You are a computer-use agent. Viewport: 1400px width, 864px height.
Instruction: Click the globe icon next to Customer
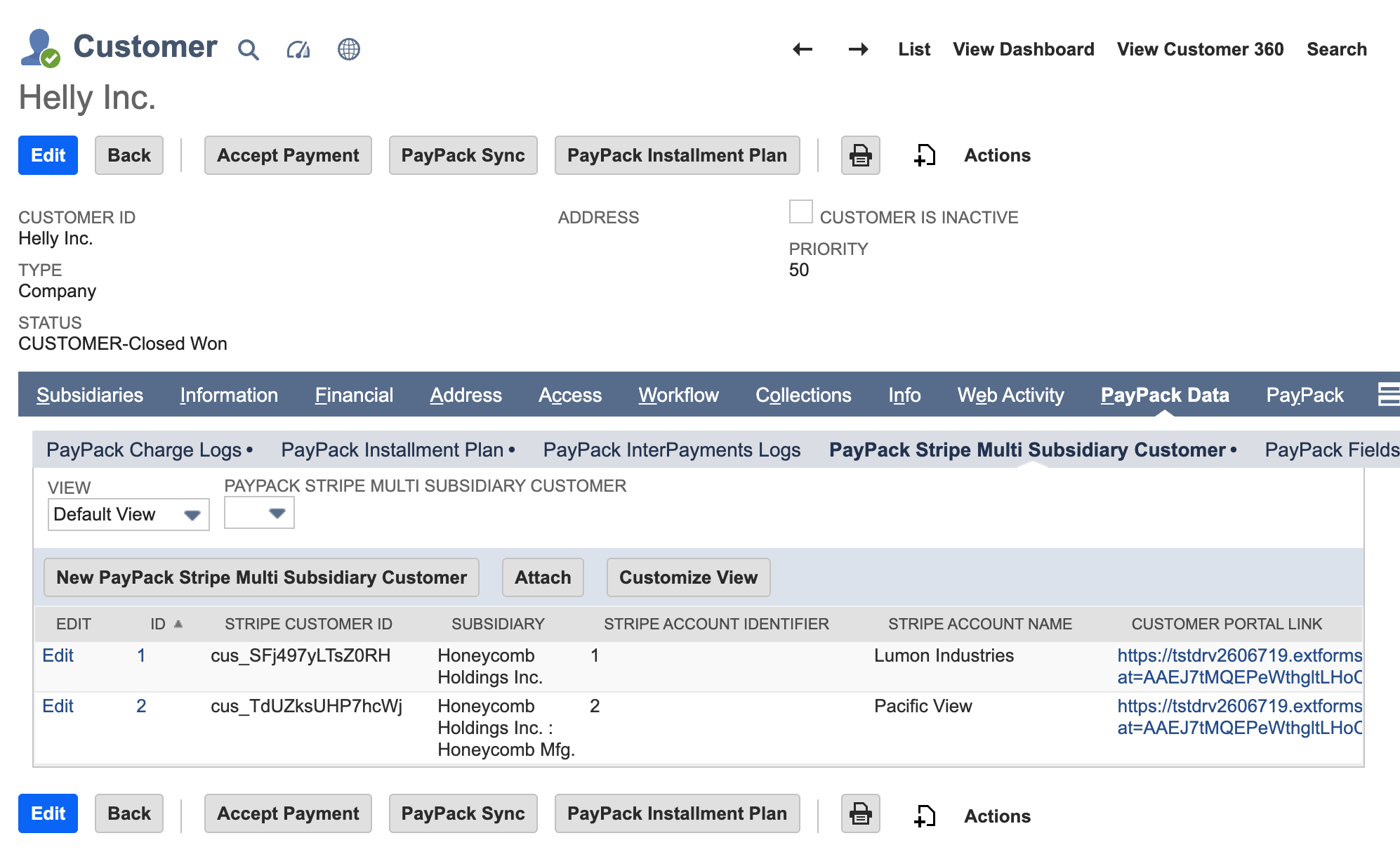point(348,49)
